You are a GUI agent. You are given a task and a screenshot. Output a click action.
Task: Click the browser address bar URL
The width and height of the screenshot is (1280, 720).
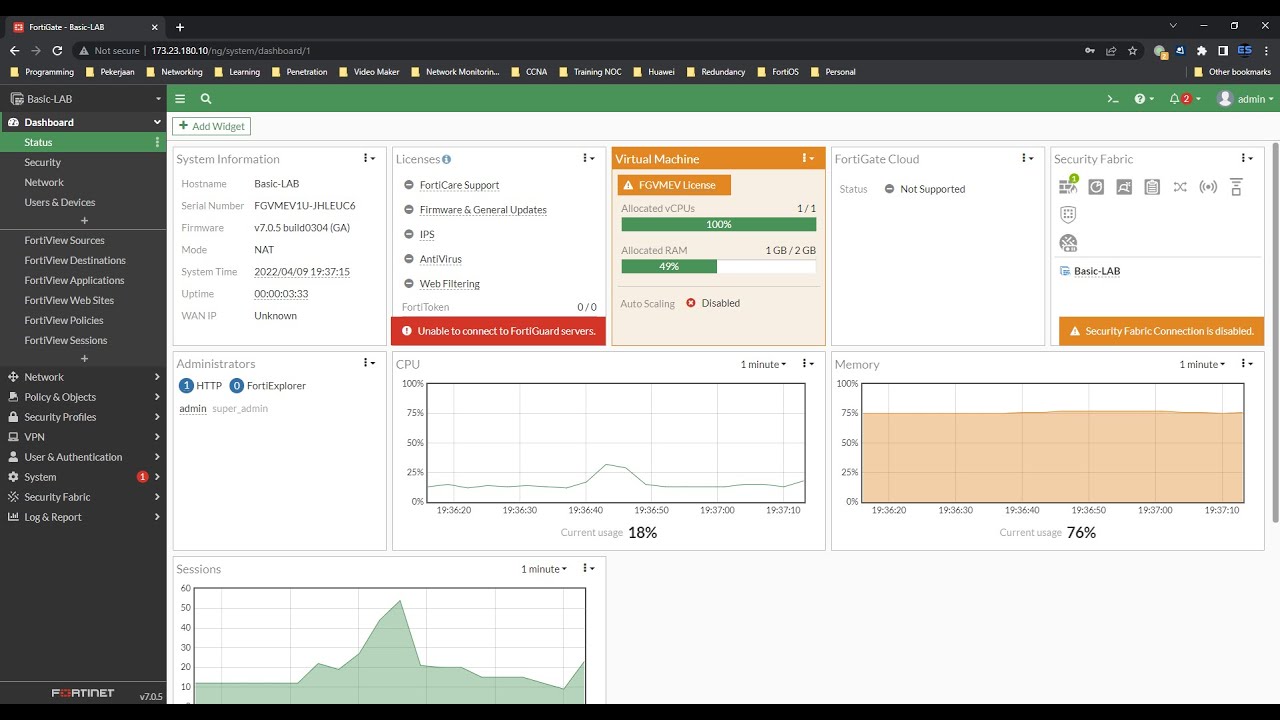pyautogui.click(x=231, y=50)
